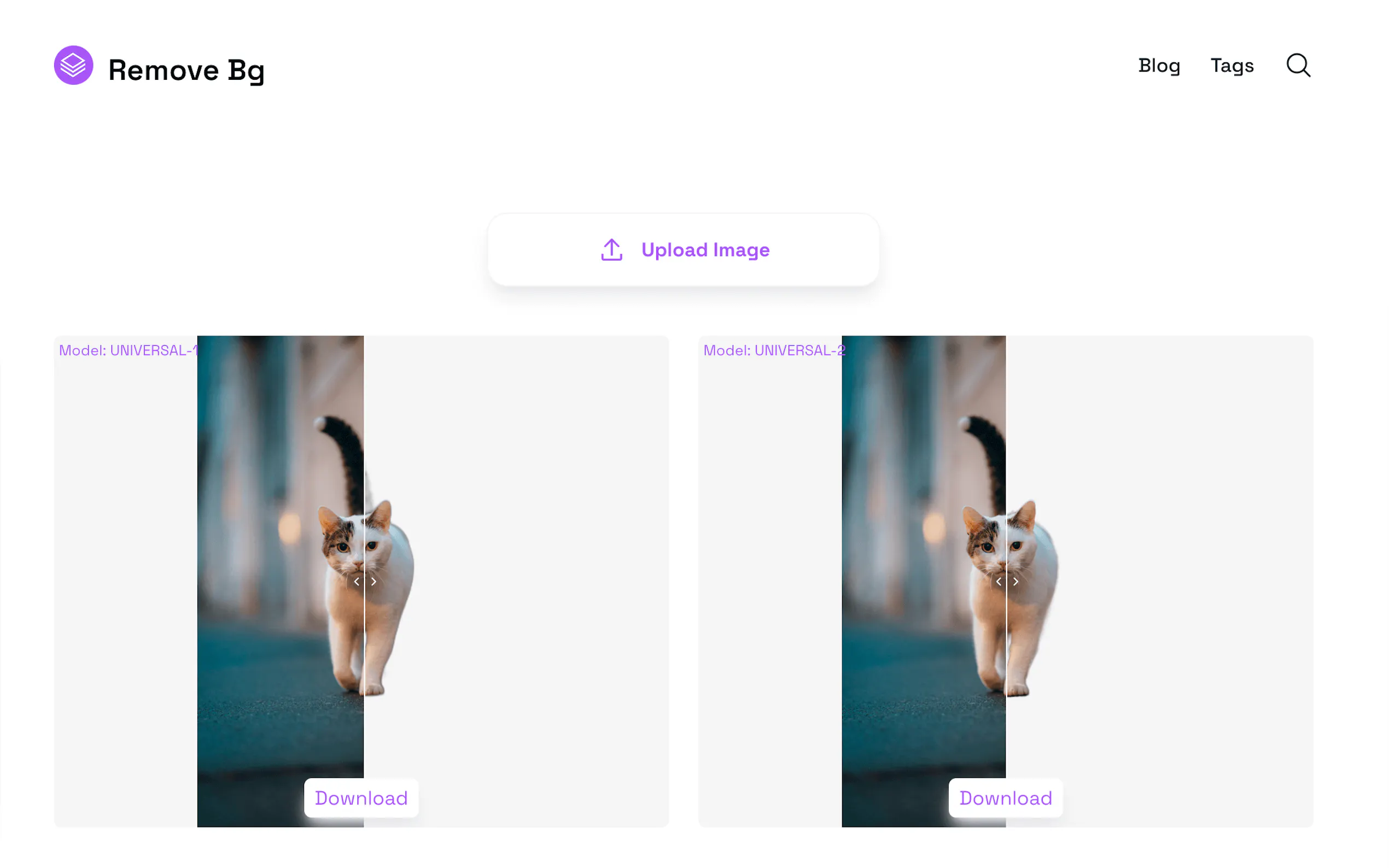Open the Tags menu item
Viewport: 1389px width, 868px height.
pyautogui.click(x=1232, y=66)
